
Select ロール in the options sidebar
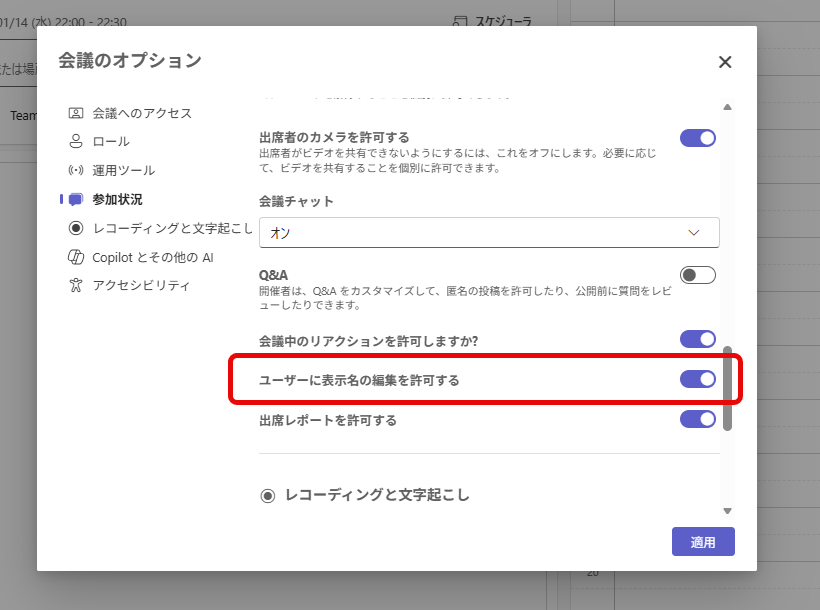(111, 142)
